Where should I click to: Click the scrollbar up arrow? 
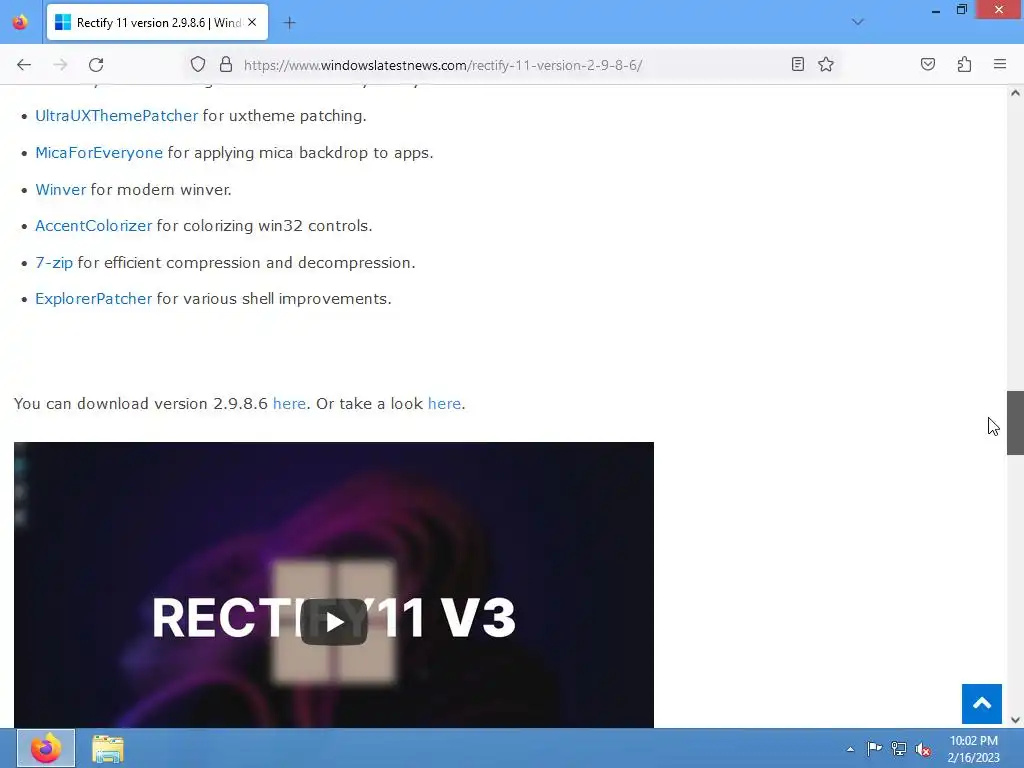1015,93
